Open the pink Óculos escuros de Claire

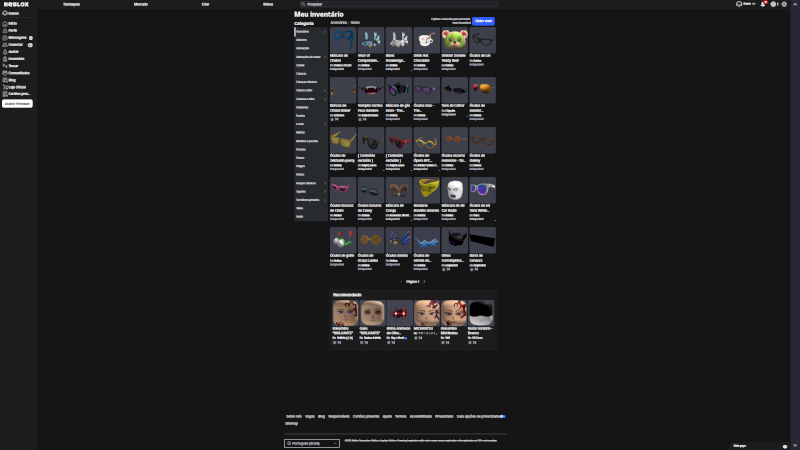[343, 190]
